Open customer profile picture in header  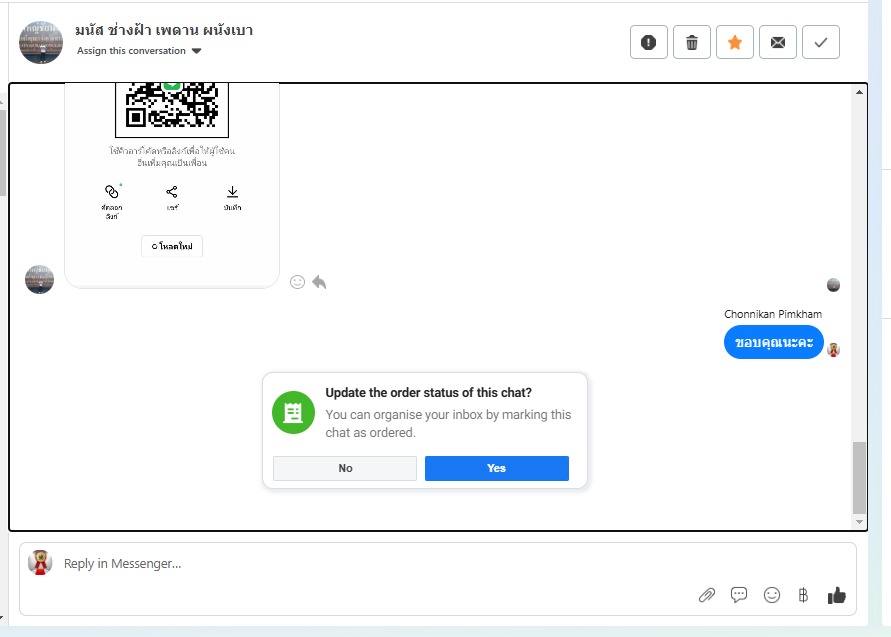(x=41, y=43)
